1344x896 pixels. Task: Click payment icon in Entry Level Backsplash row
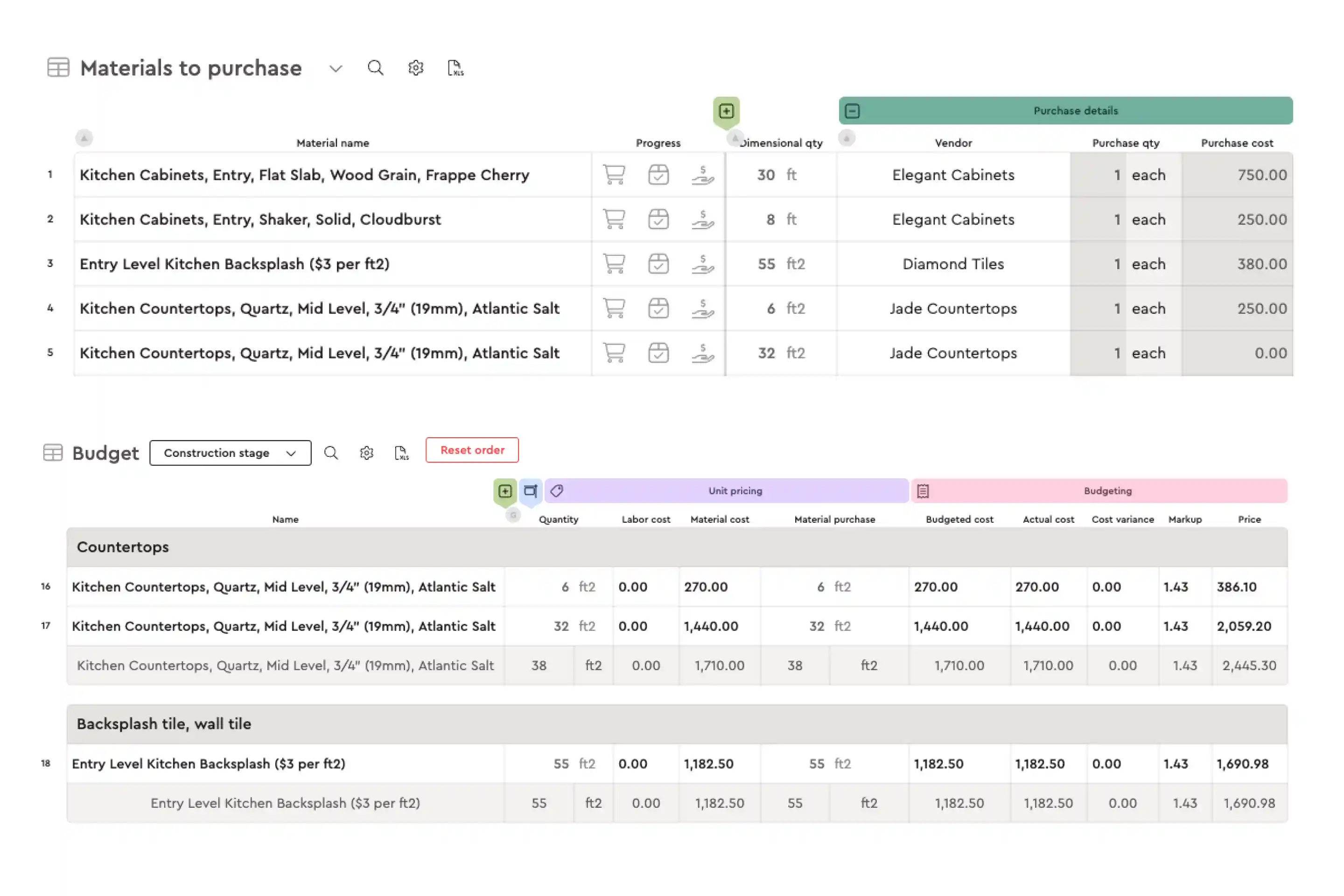click(x=703, y=264)
